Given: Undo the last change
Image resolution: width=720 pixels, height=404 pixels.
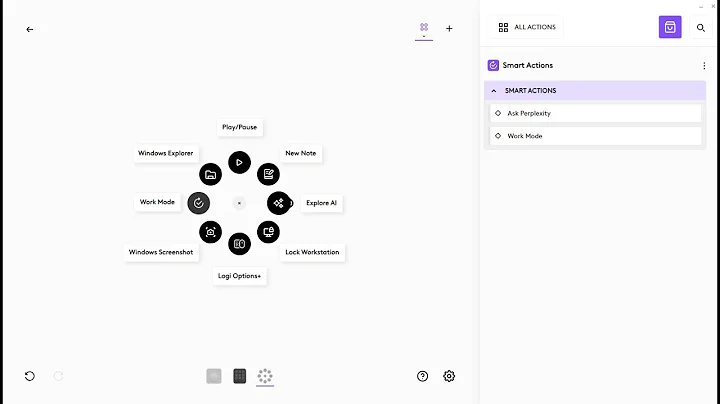Looking at the screenshot, I should pos(30,376).
